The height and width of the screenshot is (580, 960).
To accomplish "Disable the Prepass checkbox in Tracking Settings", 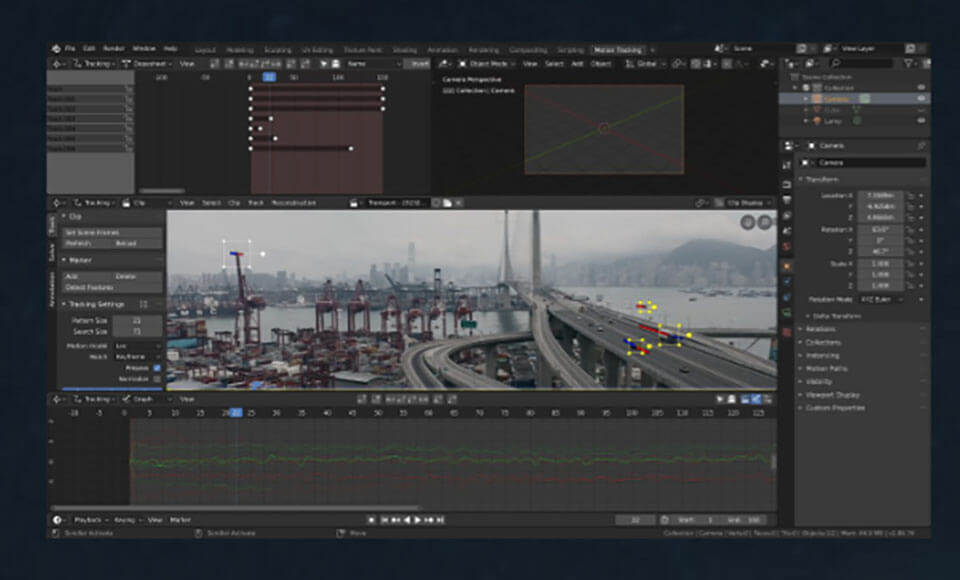I will pyautogui.click(x=155, y=368).
